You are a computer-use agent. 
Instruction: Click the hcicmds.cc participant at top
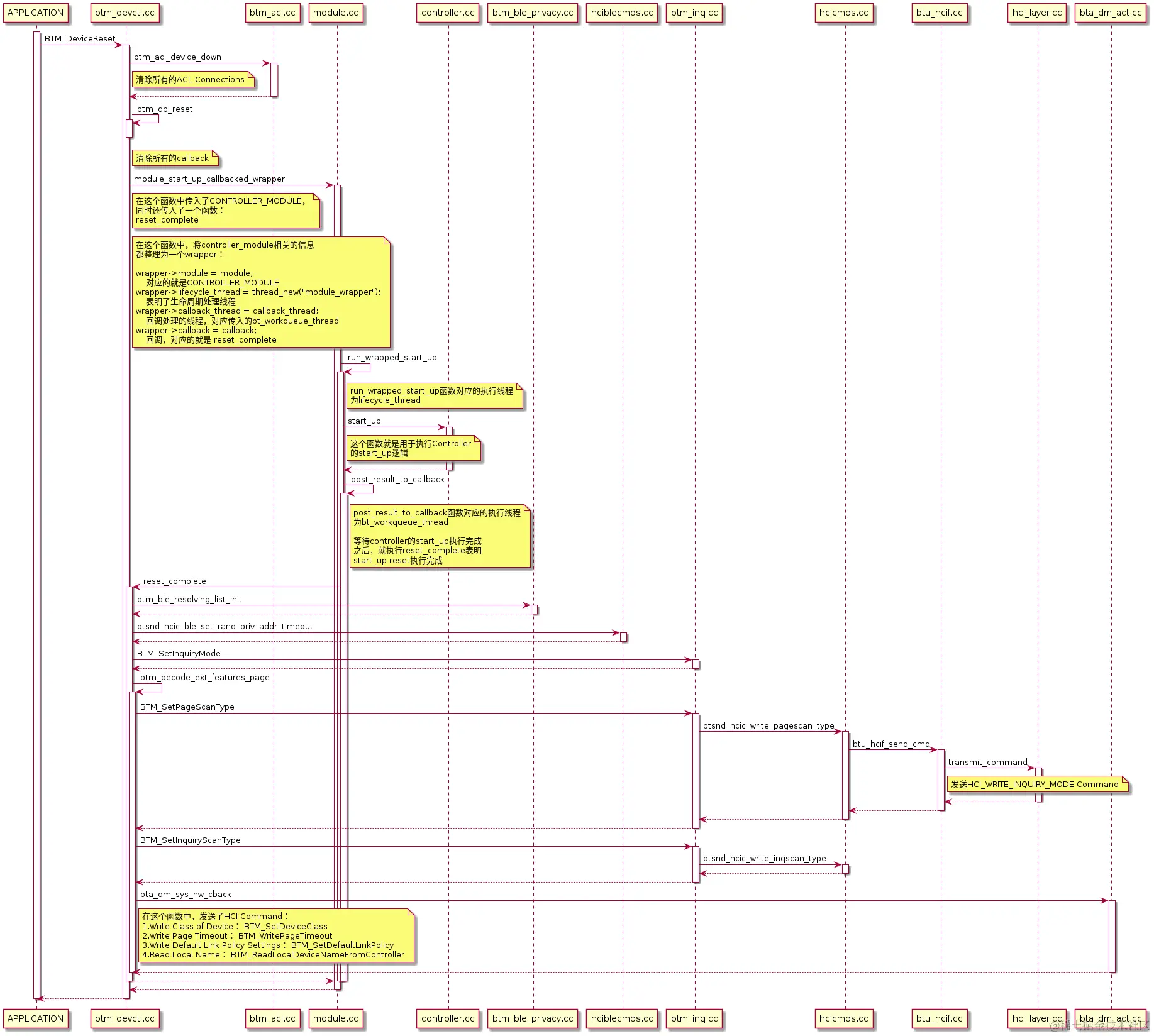[844, 13]
